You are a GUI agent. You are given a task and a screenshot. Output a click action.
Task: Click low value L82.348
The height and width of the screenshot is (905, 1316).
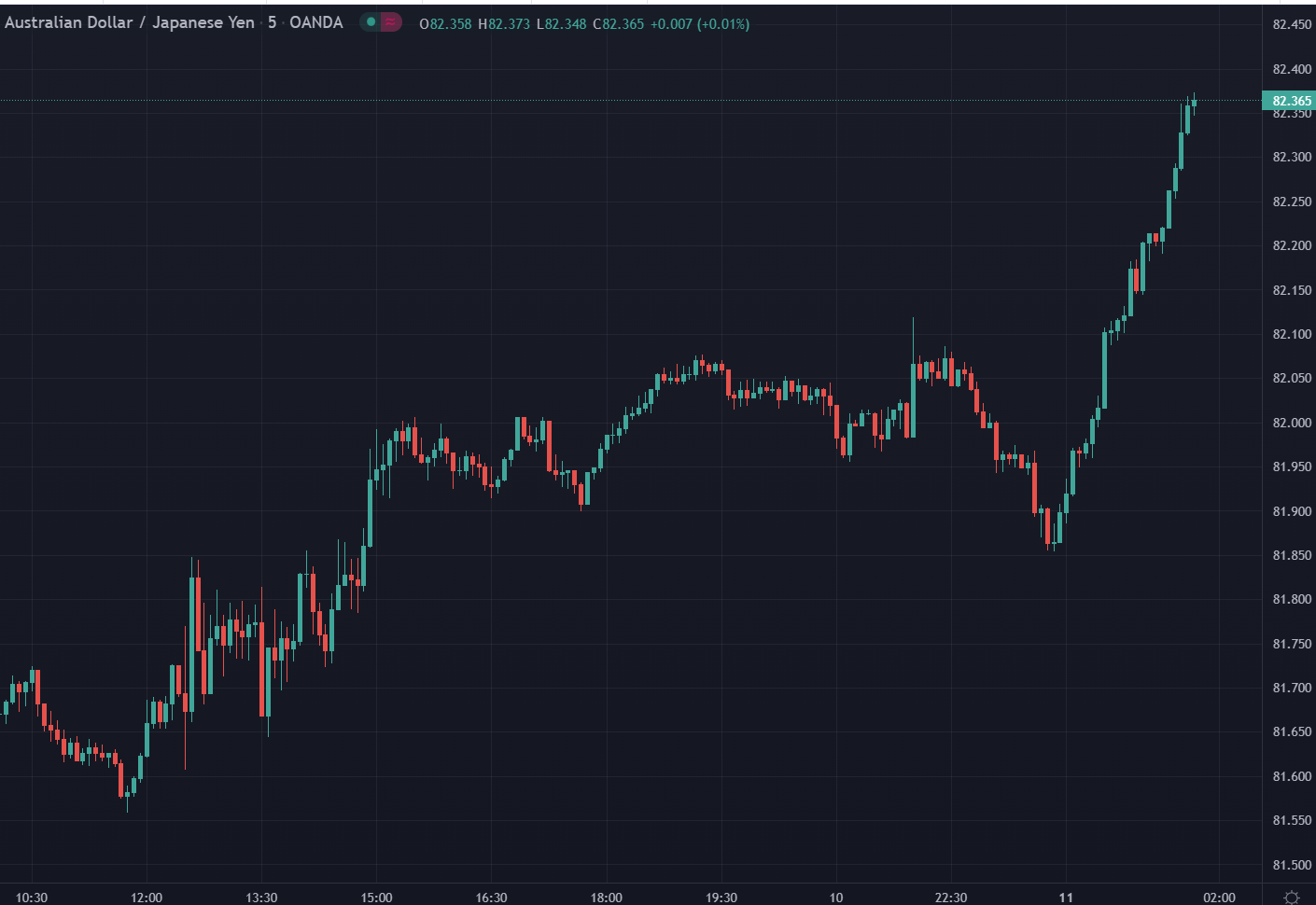point(562,24)
